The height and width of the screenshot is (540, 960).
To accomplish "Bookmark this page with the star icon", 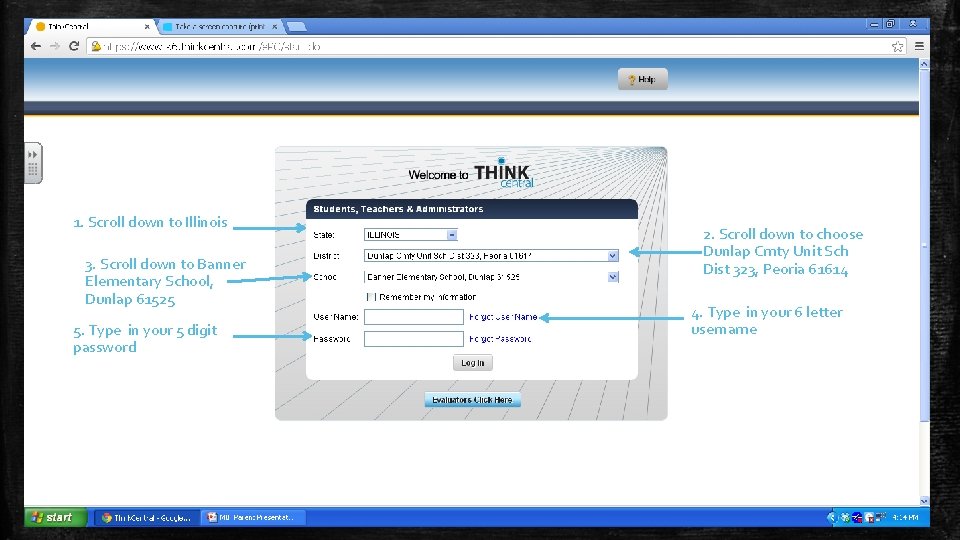I will (897, 47).
